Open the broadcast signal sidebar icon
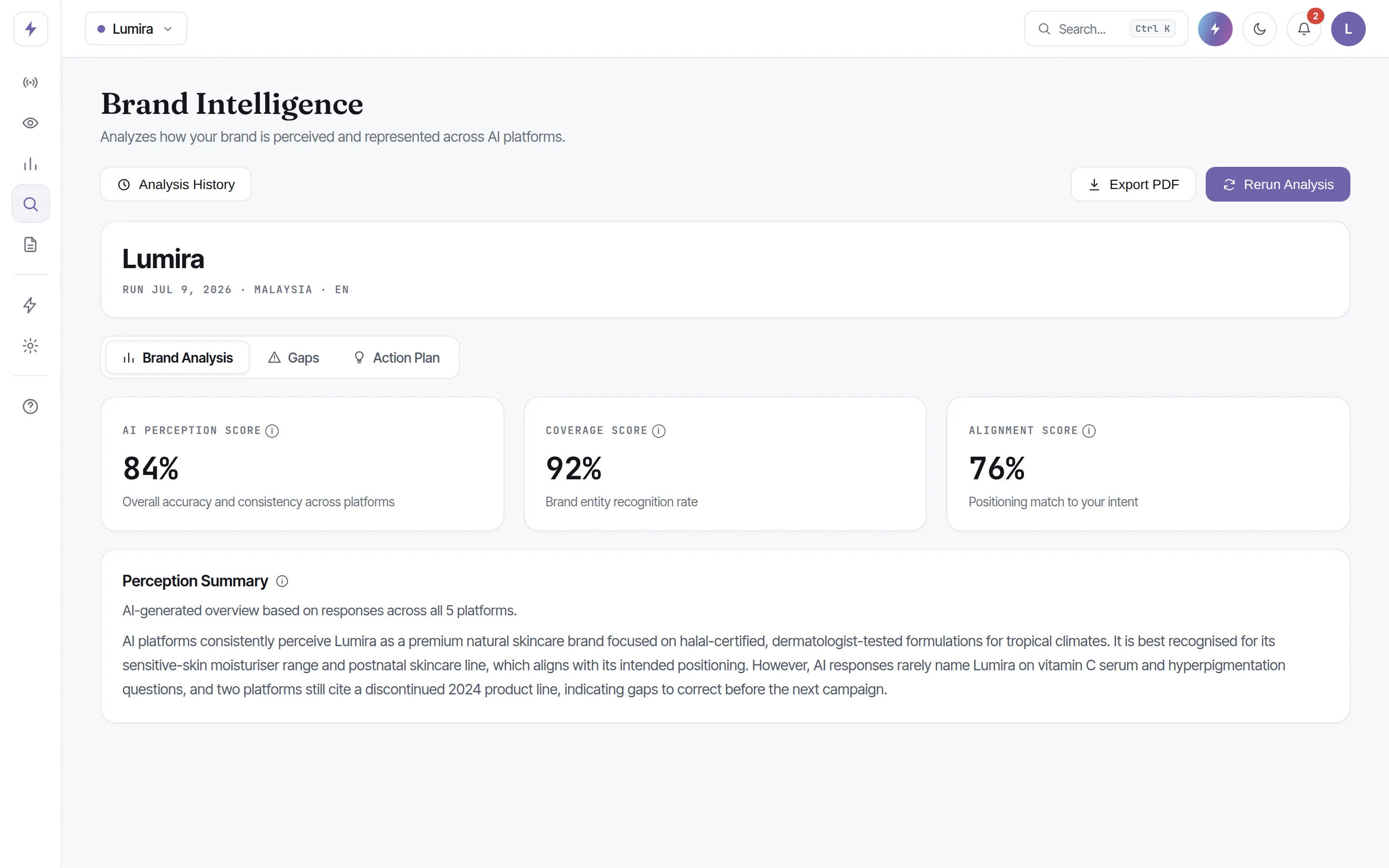 [30, 82]
